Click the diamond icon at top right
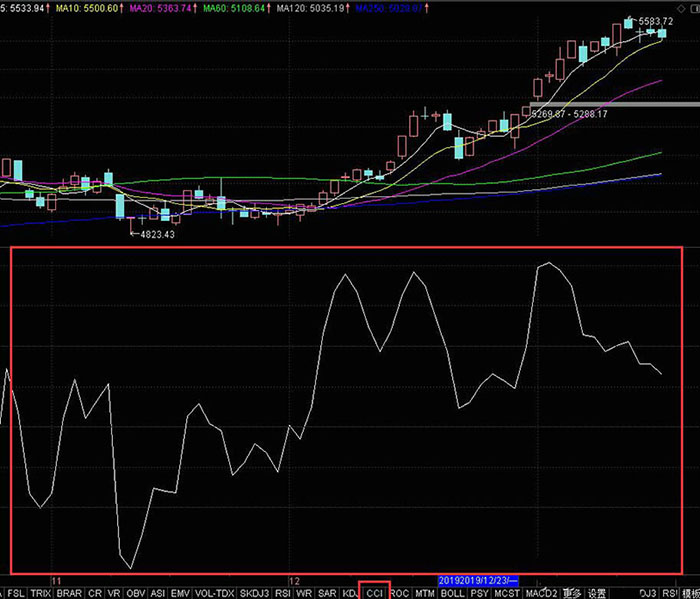700x599 pixels. coord(681,8)
